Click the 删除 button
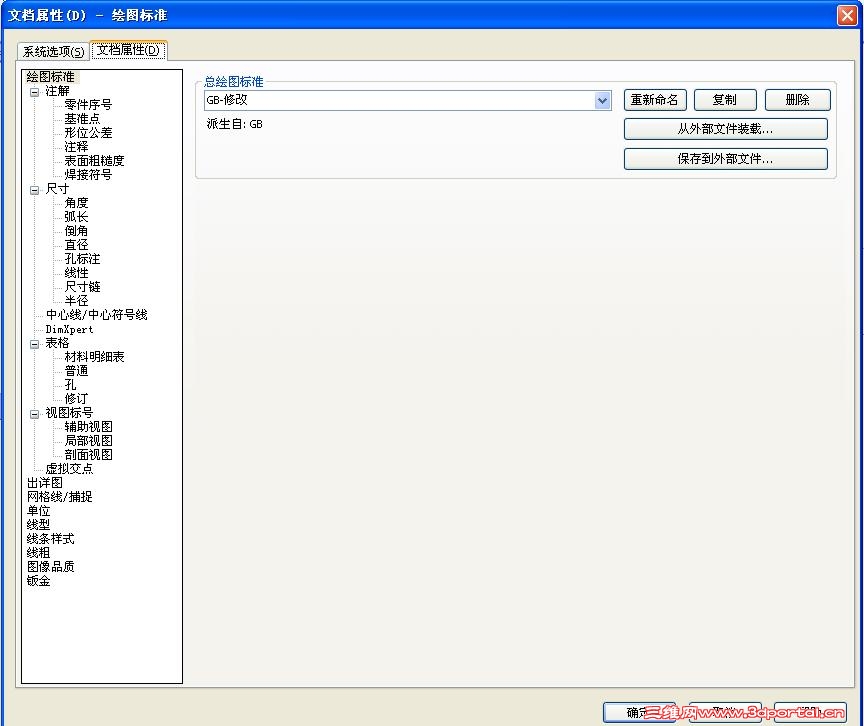The image size is (864, 726). [797, 100]
